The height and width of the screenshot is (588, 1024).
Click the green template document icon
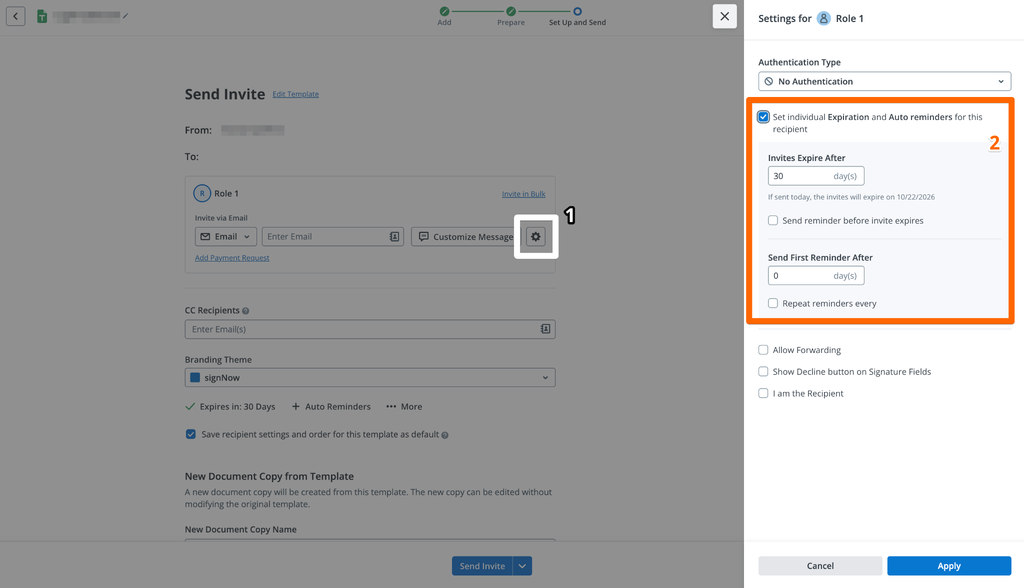(x=42, y=16)
